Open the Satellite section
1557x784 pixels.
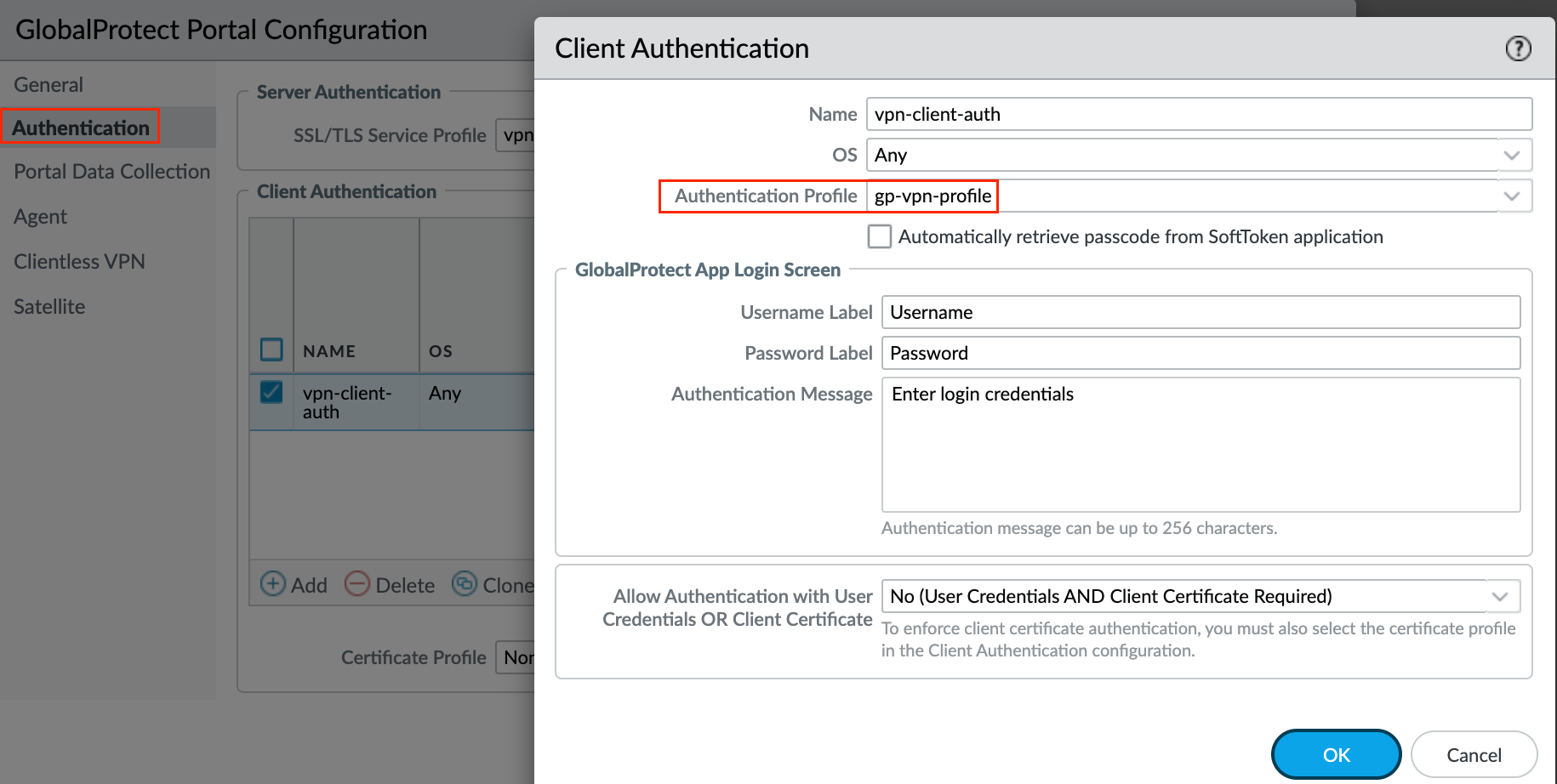tap(48, 306)
